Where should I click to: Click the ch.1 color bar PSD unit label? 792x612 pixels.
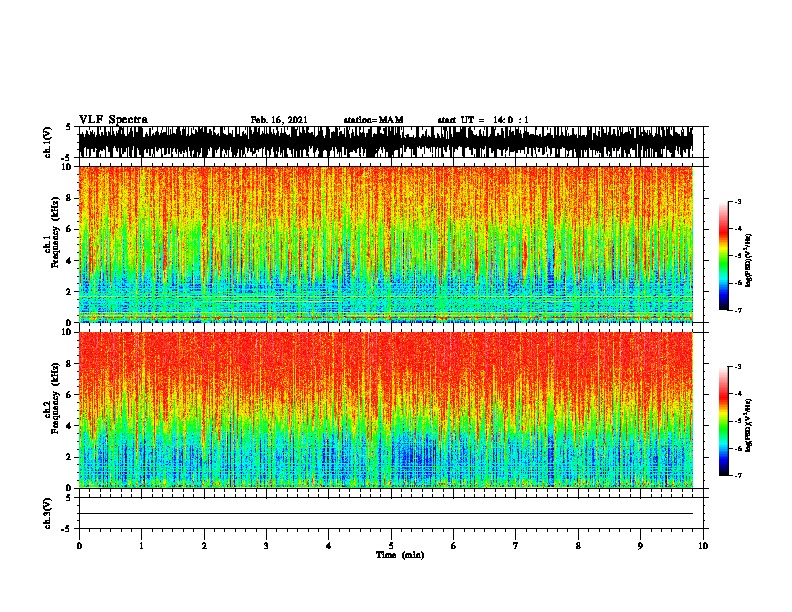748,261
